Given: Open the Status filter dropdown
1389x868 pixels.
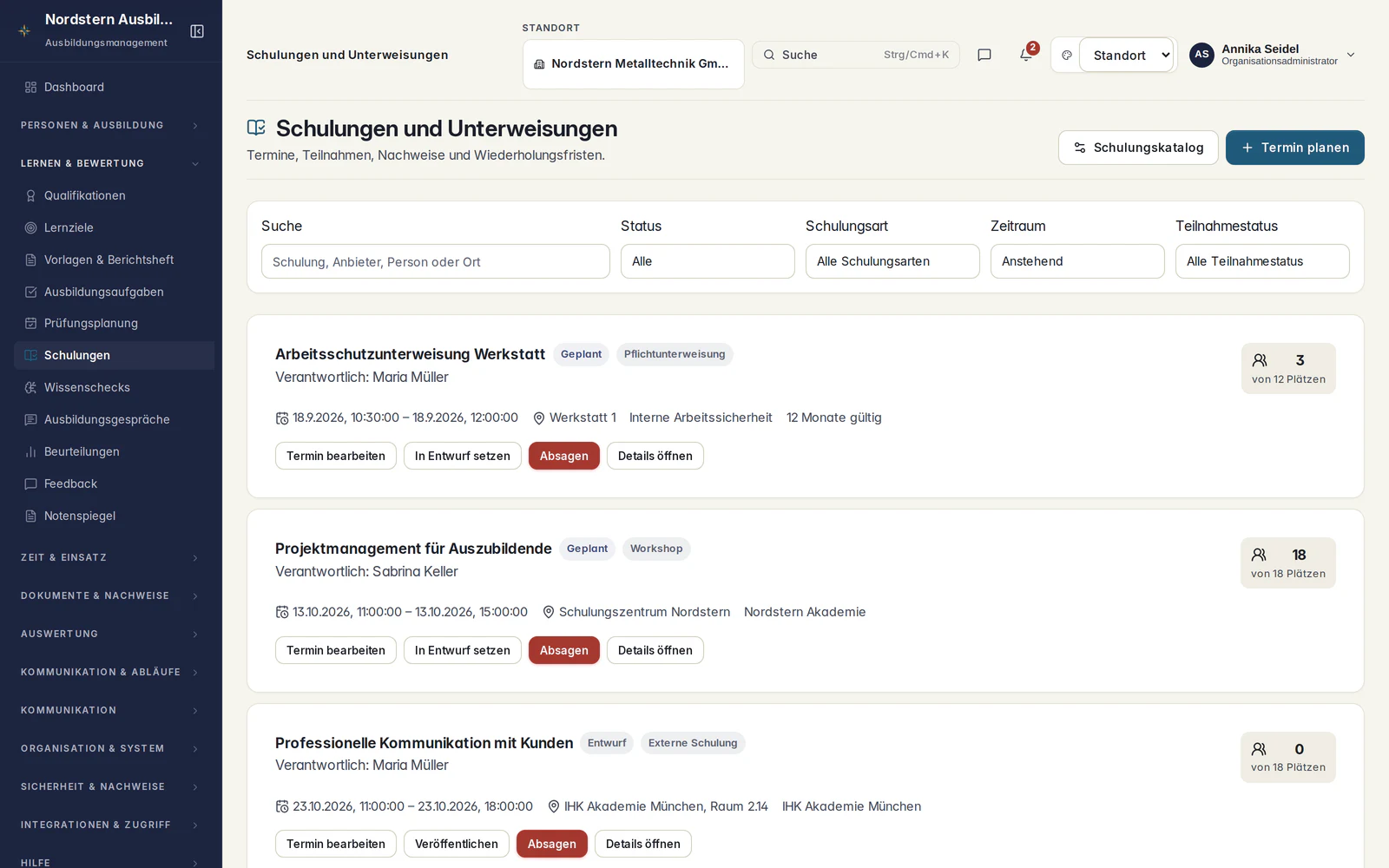Looking at the screenshot, I should (x=708, y=261).
